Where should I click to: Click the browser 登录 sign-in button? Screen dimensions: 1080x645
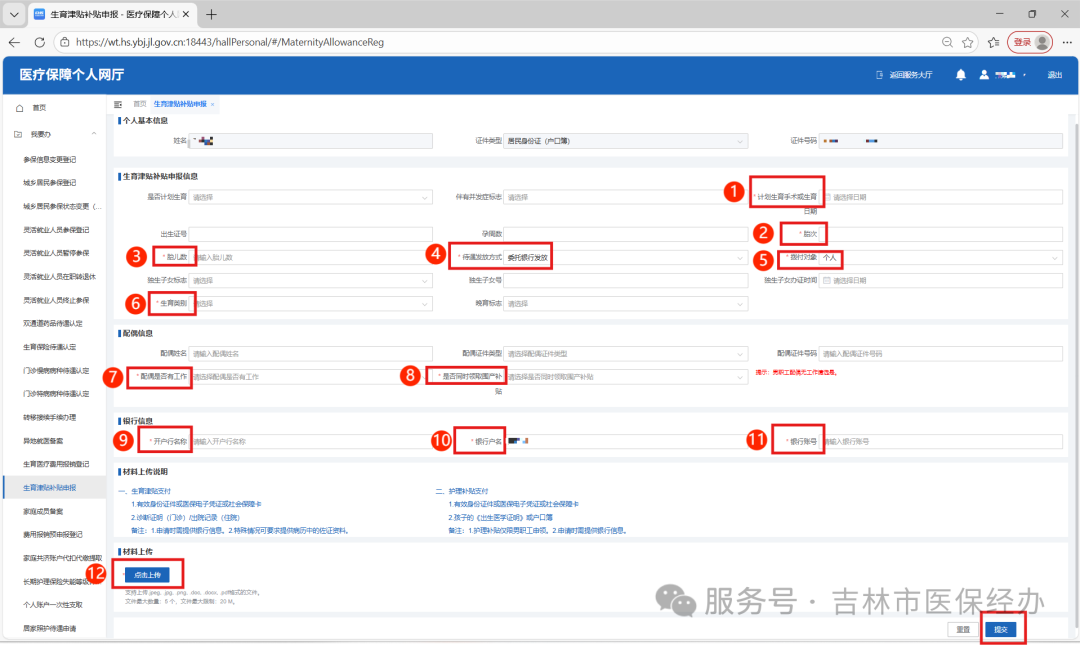coord(1030,42)
